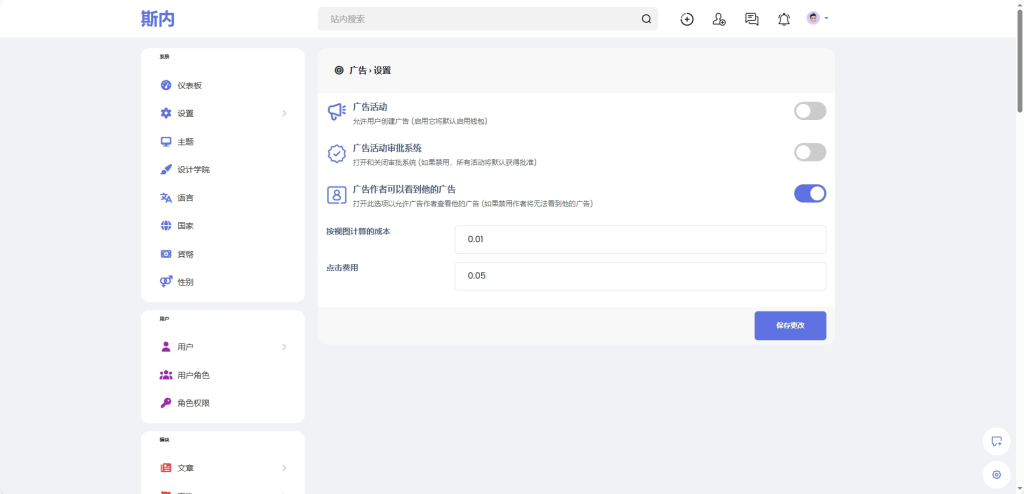This screenshot has width=1024, height=494.
Task: Open the floating settings gear button
Action: point(997,474)
